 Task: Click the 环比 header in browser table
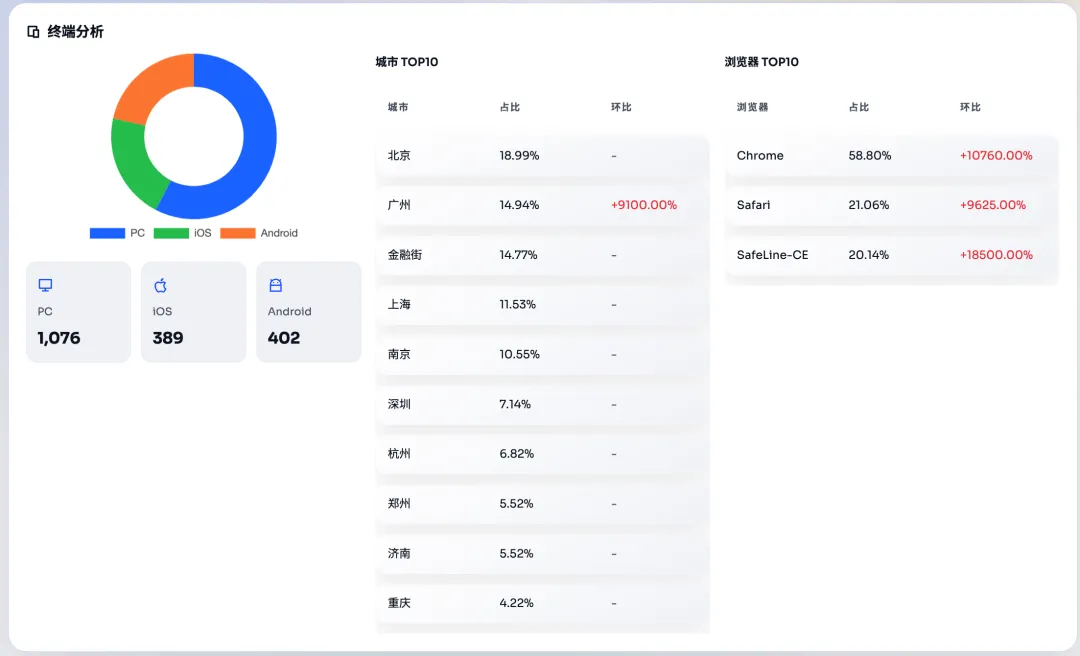click(x=970, y=107)
